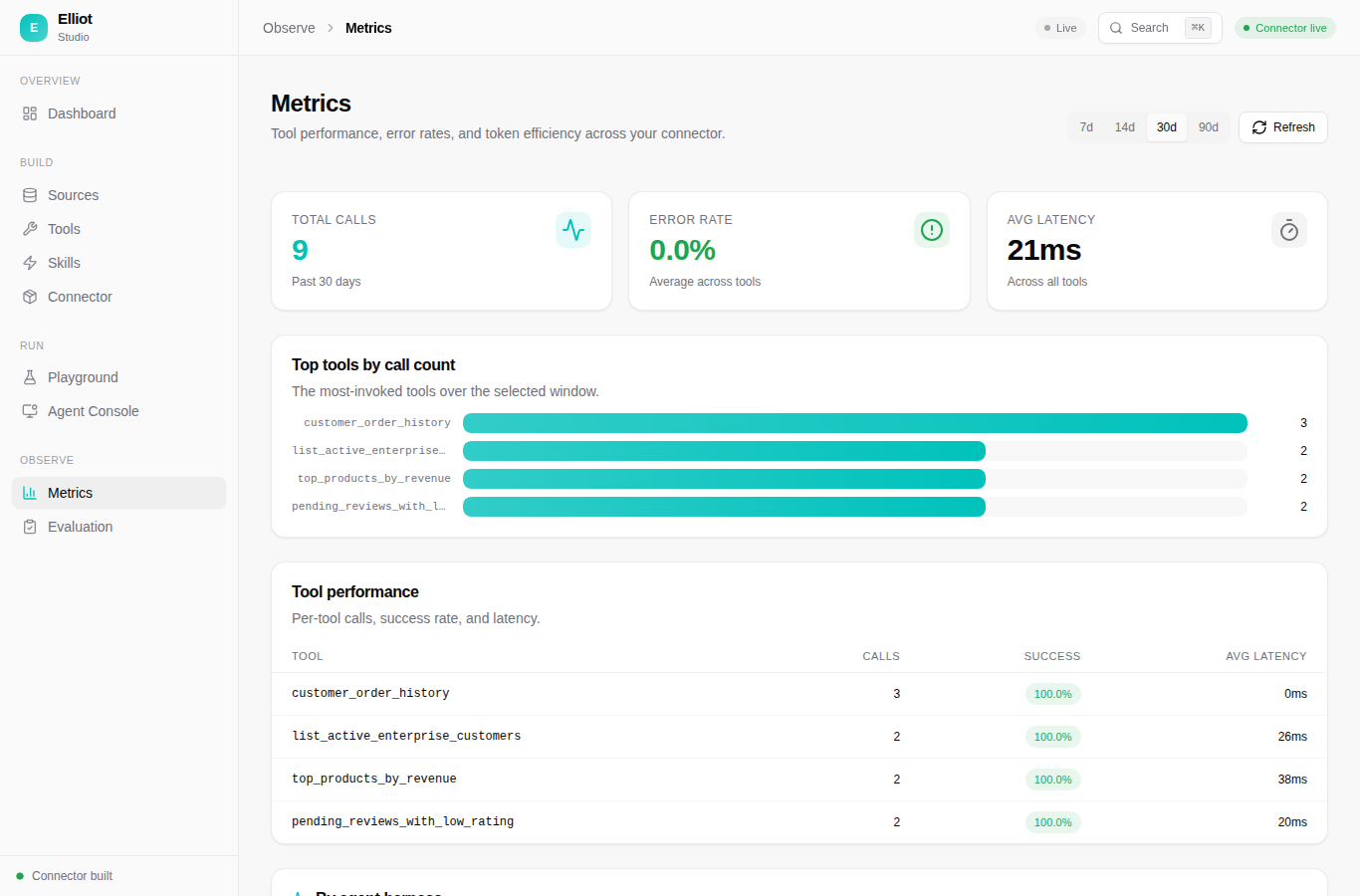Click the stopwatch icon on Avg Latency
Viewport: 1360px width, 896px height.
tap(1289, 230)
